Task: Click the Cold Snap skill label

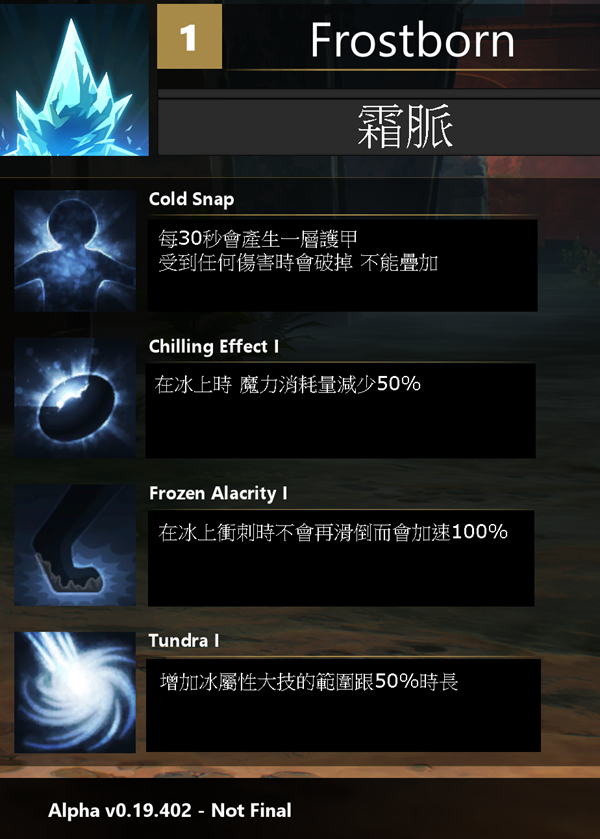Action: point(192,199)
